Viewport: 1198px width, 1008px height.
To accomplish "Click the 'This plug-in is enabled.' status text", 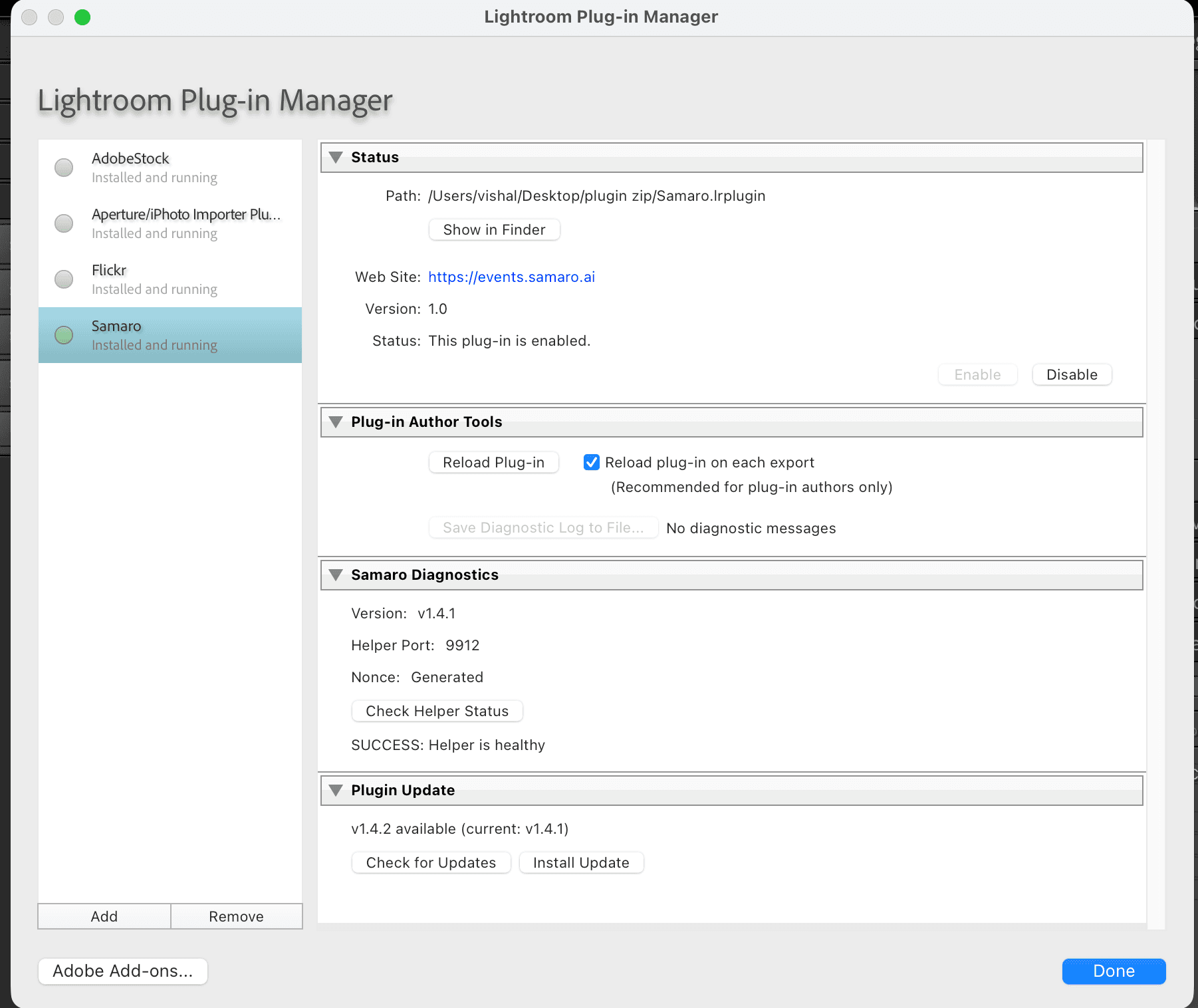I will tap(509, 341).
